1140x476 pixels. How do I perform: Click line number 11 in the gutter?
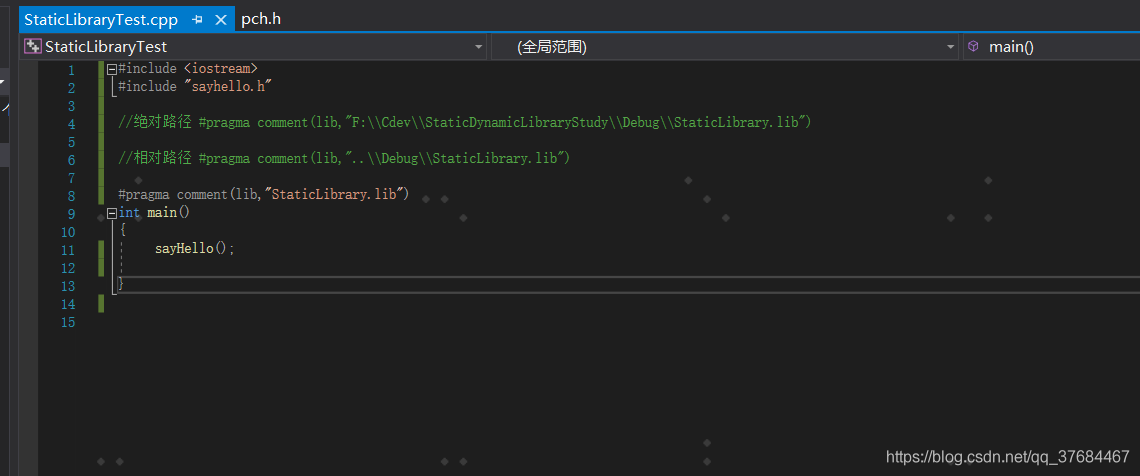(x=70, y=250)
